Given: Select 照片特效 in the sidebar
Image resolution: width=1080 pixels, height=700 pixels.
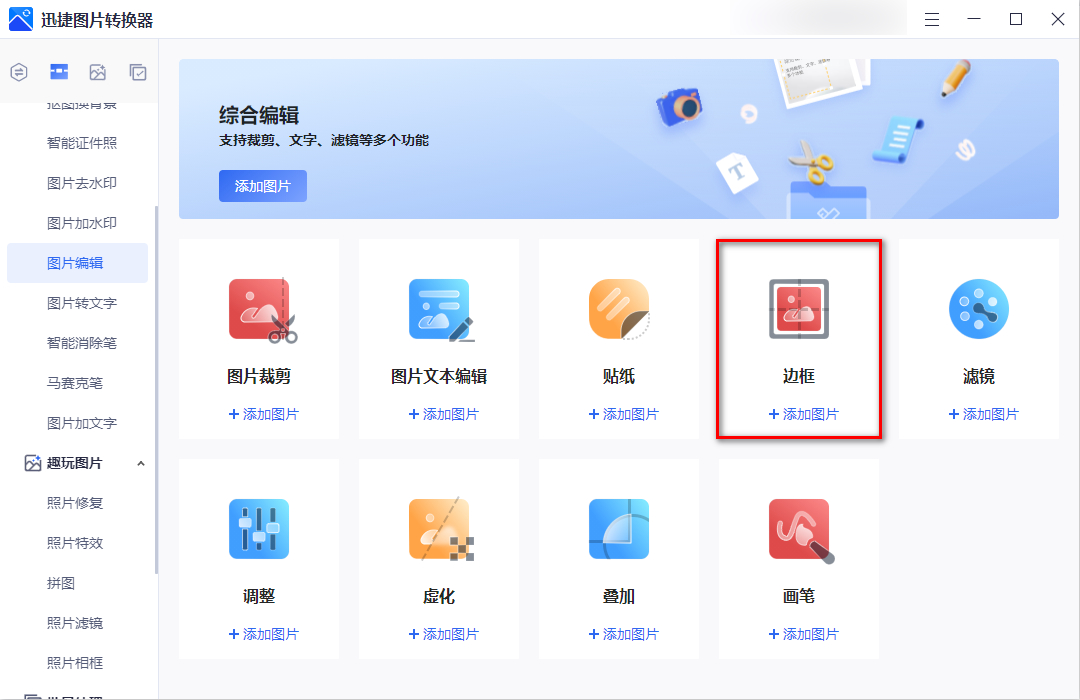Looking at the screenshot, I should pyautogui.click(x=75, y=543).
